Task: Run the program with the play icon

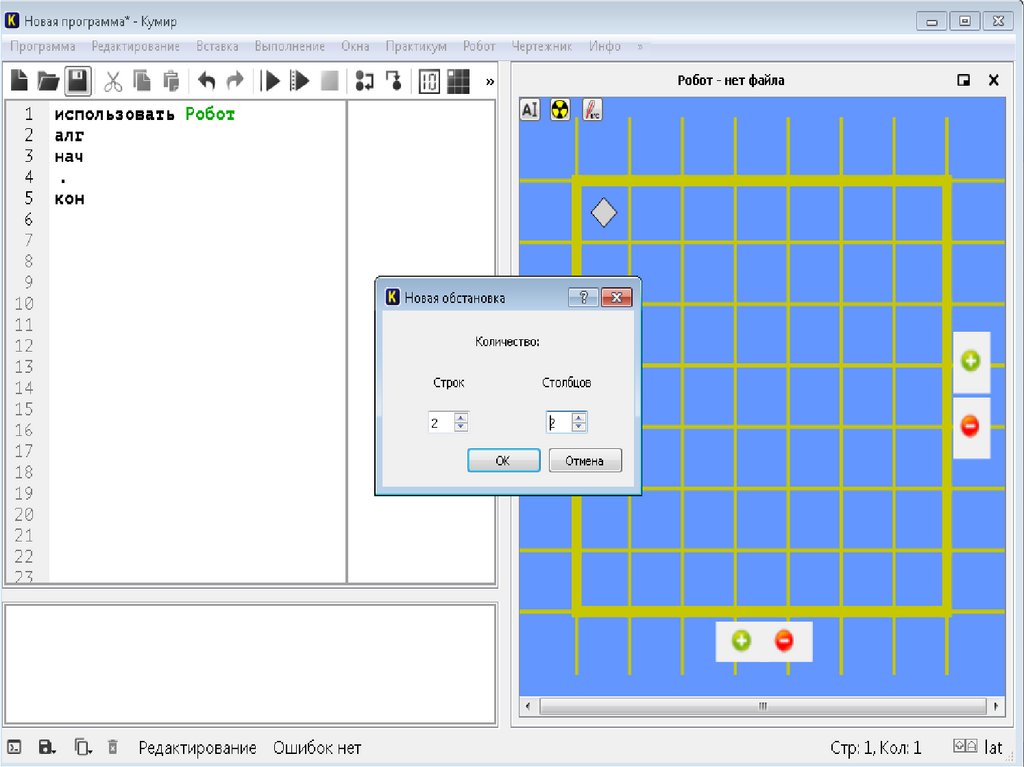Action: pos(269,81)
